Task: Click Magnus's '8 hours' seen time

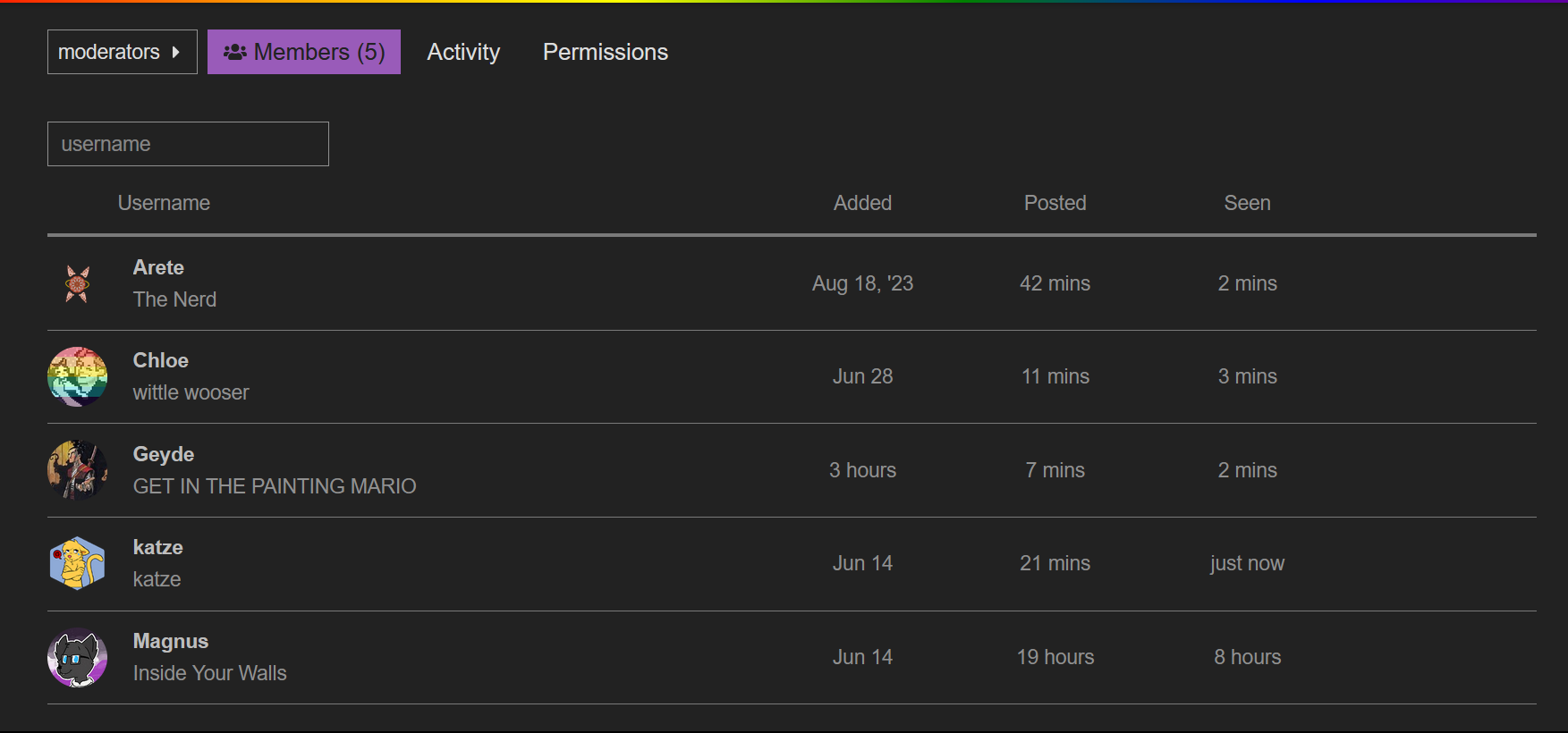Action: [x=1247, y=657]
